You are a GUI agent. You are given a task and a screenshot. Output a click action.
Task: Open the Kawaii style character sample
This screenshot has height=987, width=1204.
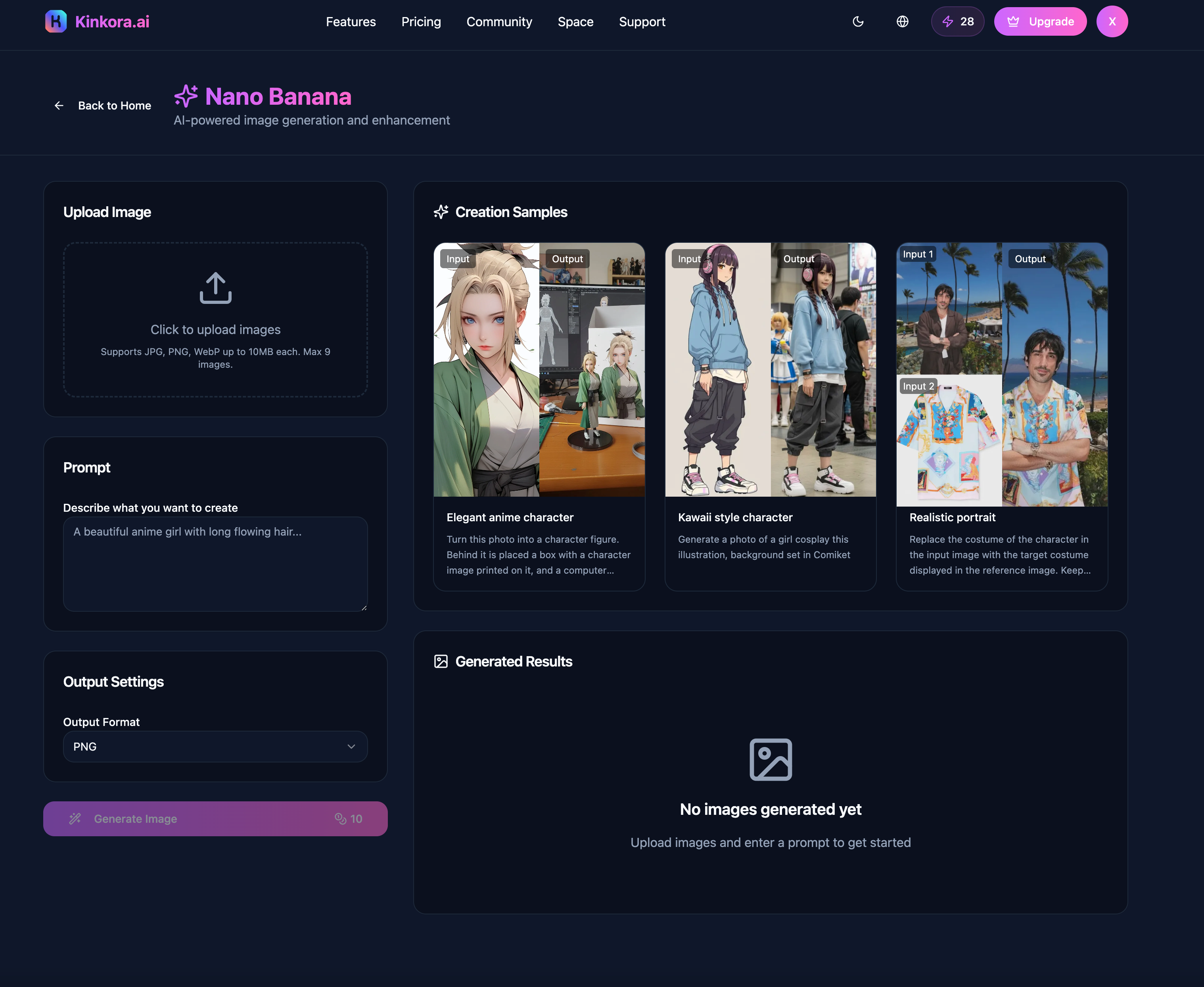pos(770,415)
